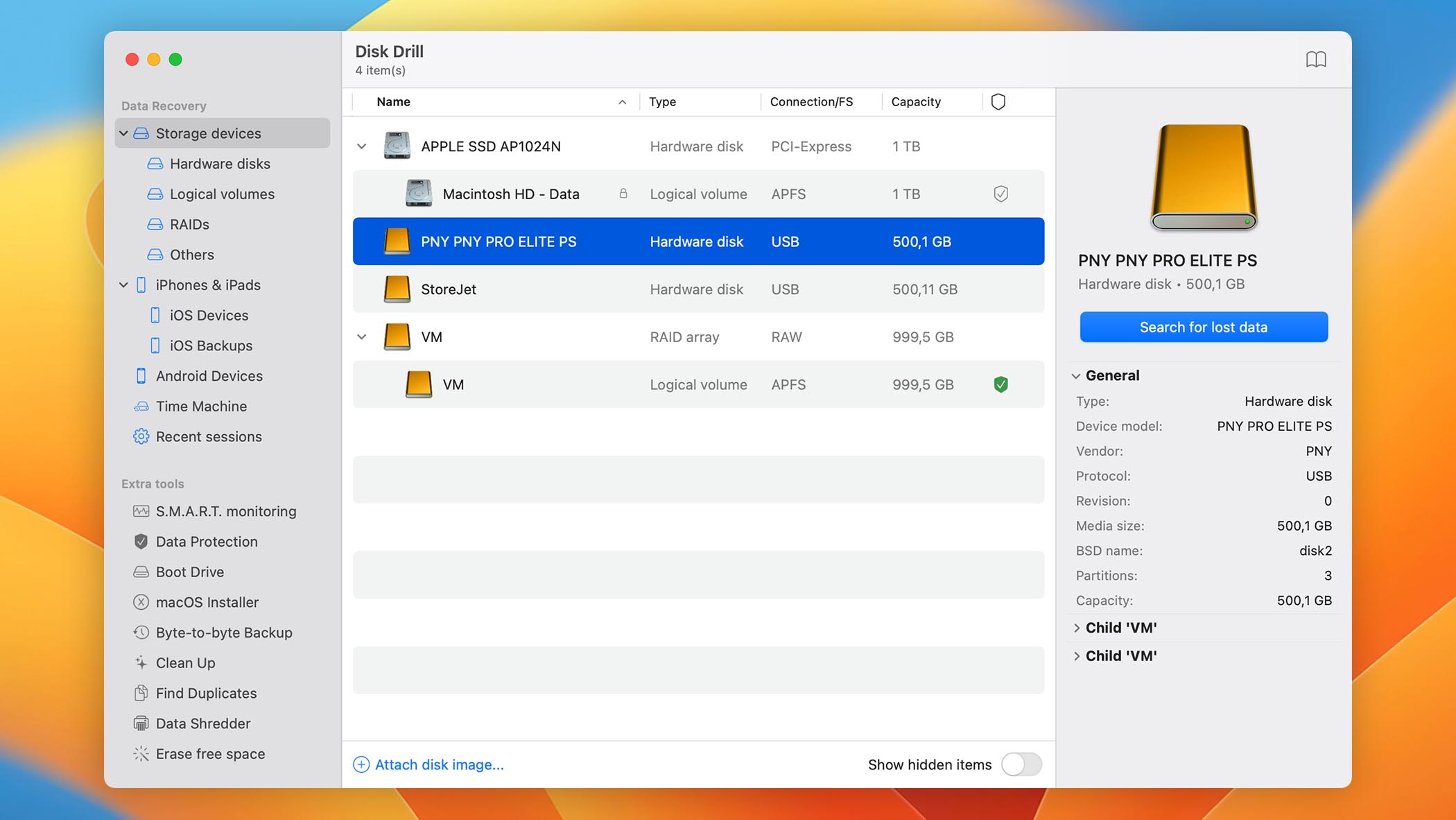This screenshot has height=820, width=1456.
Task: Open Erase free space tool
Action: pyautogui.click(x=199, y=754)
